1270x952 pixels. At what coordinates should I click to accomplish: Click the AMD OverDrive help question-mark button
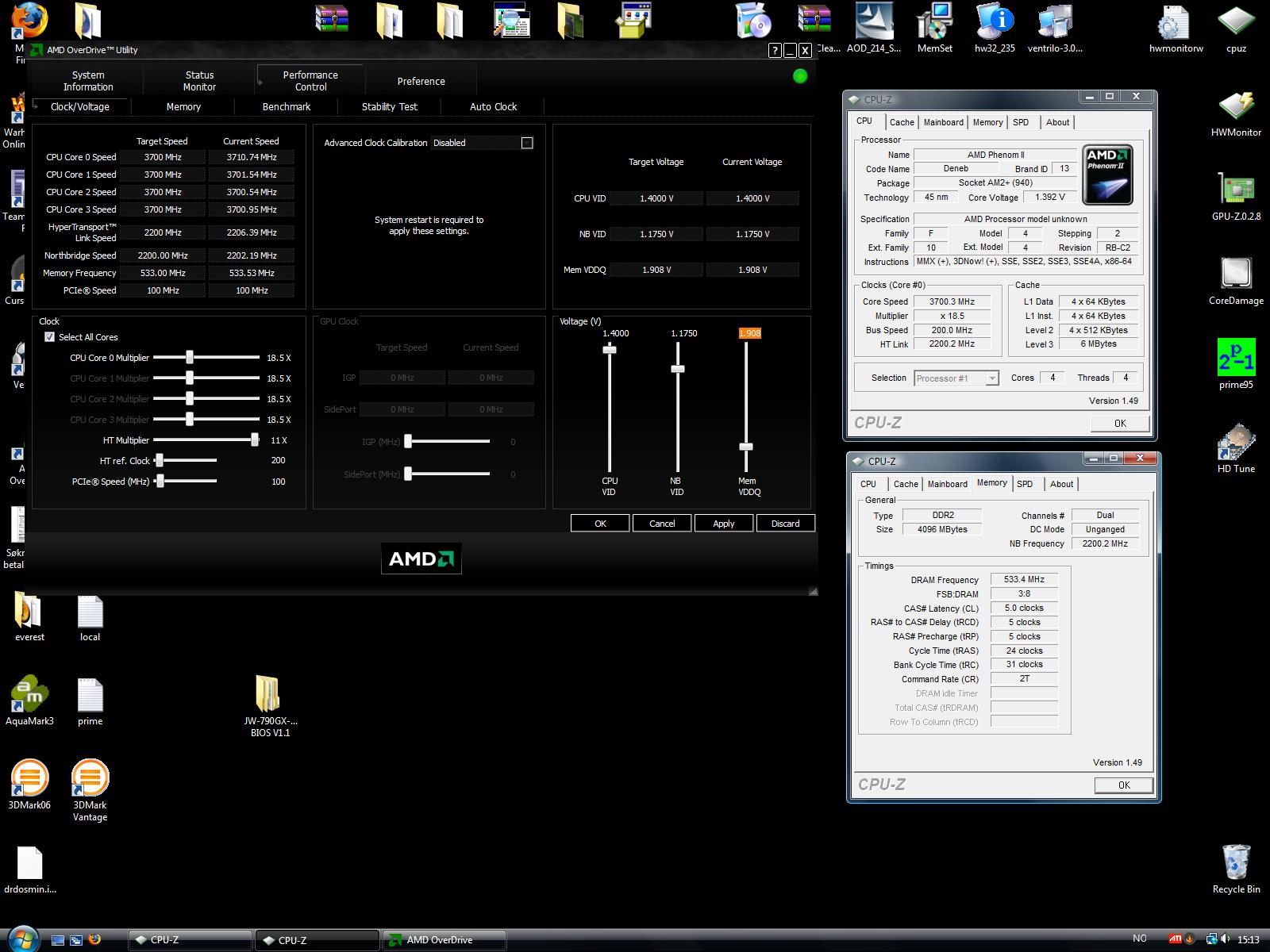775,50
